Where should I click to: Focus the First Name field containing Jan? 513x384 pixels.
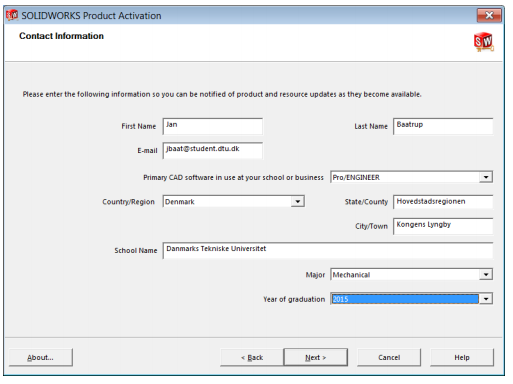coord(213,126)
